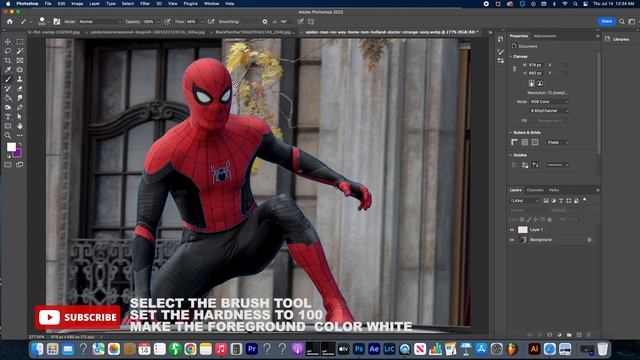Select the Crop tool

[8, 60]
